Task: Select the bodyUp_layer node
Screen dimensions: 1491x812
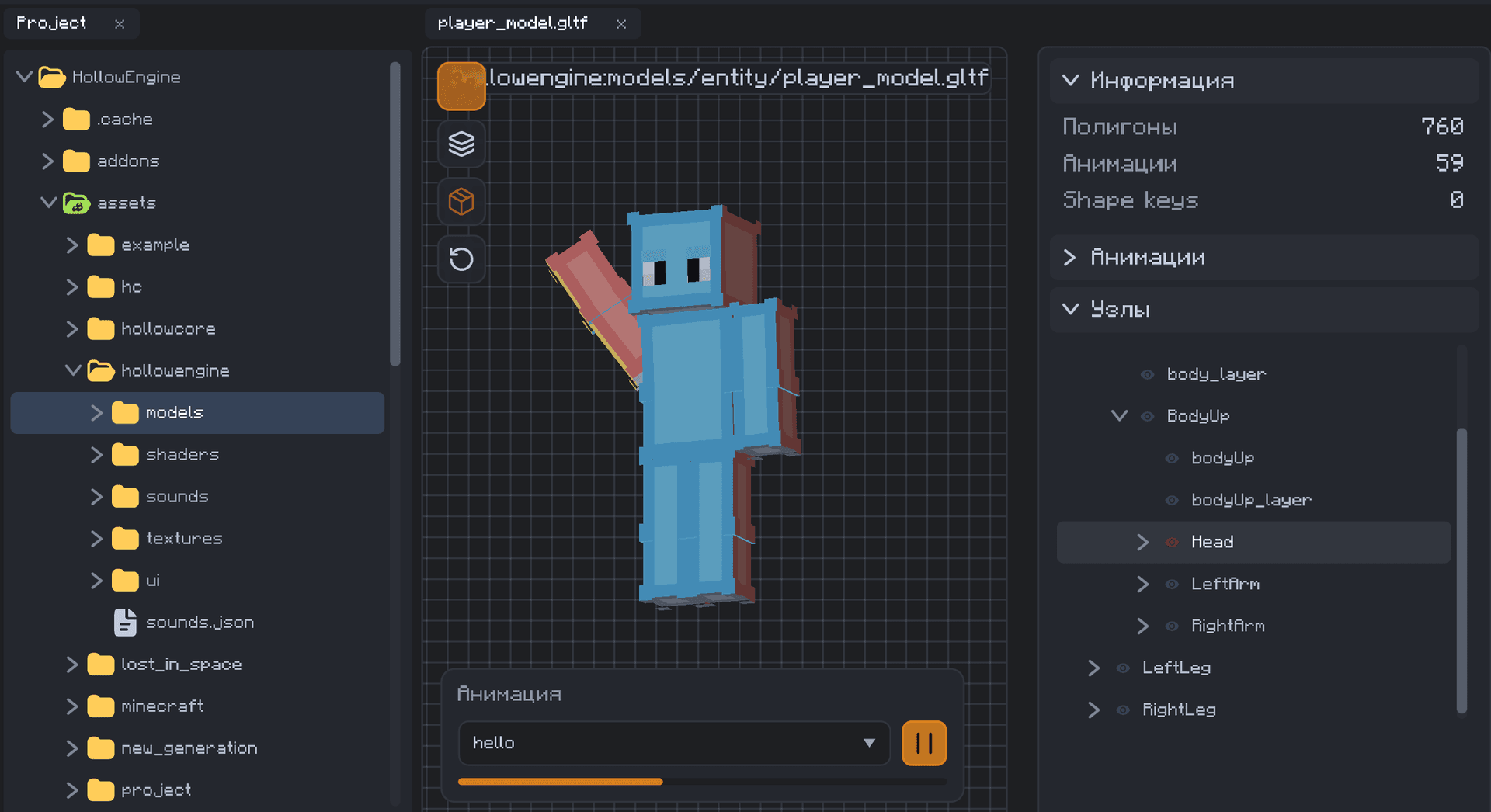Action: click(1251, 500)
